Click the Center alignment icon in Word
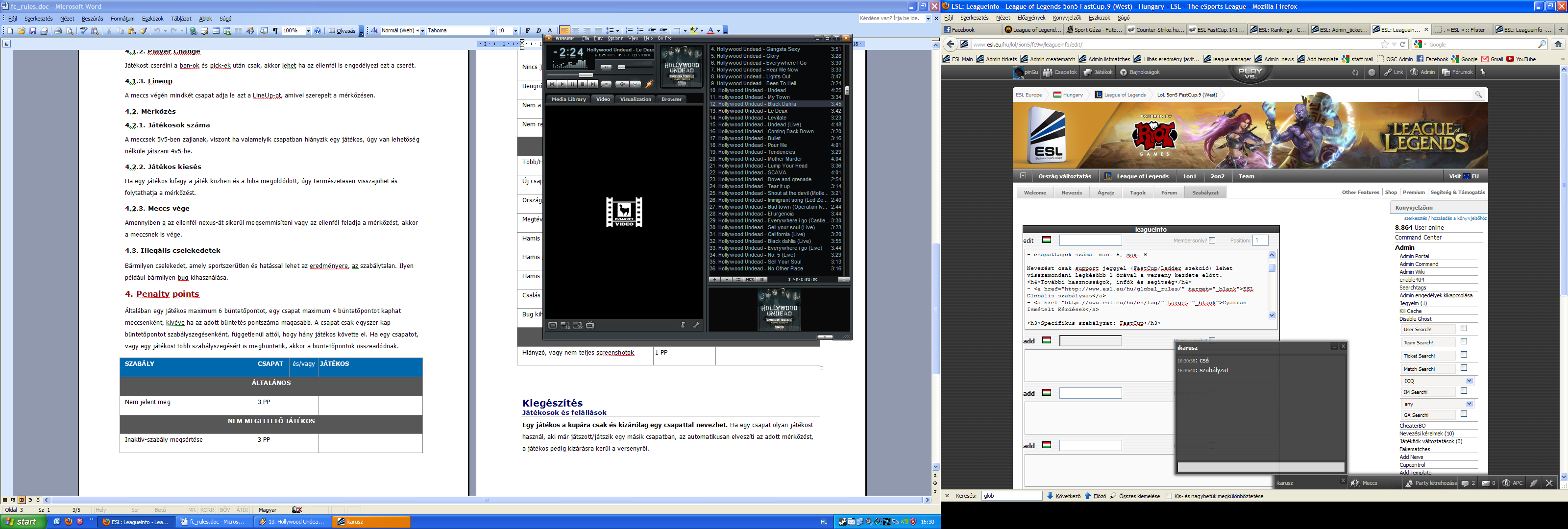This screenshot has width=1568, height=529. [576, 31]
